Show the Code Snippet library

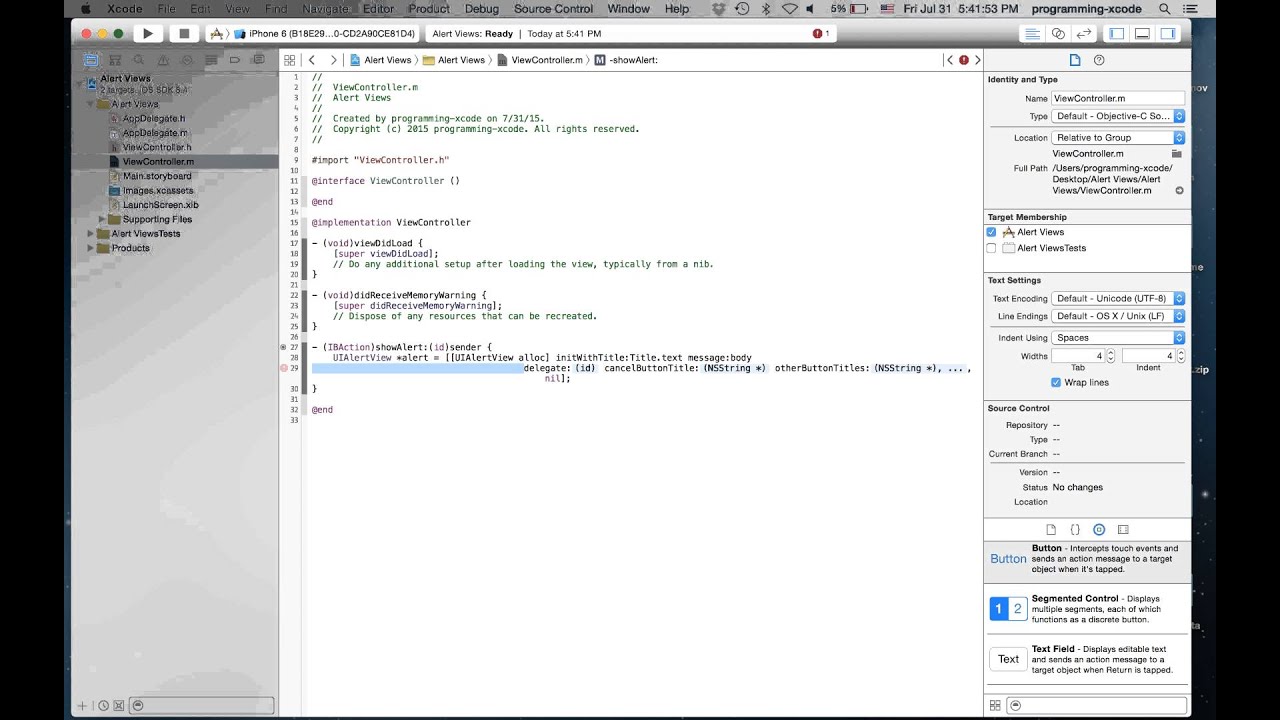tap(1075, 529)
